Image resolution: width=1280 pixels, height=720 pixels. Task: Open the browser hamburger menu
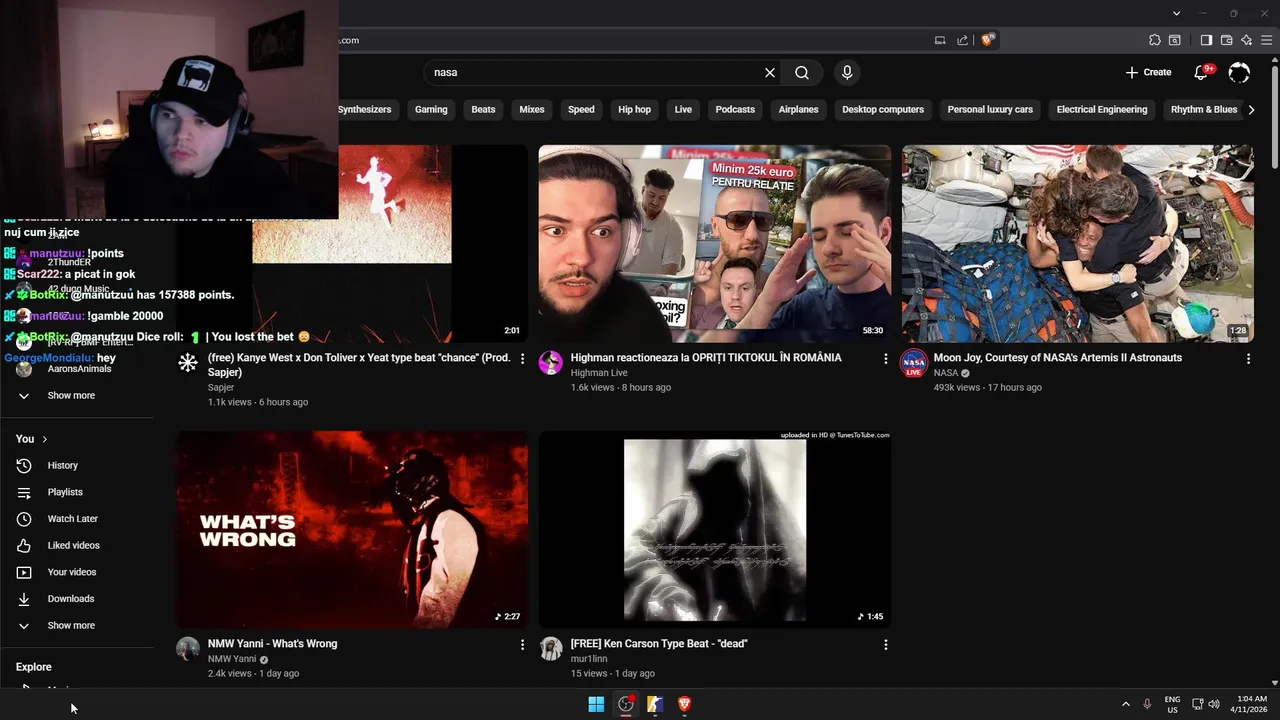[1266, 40]
